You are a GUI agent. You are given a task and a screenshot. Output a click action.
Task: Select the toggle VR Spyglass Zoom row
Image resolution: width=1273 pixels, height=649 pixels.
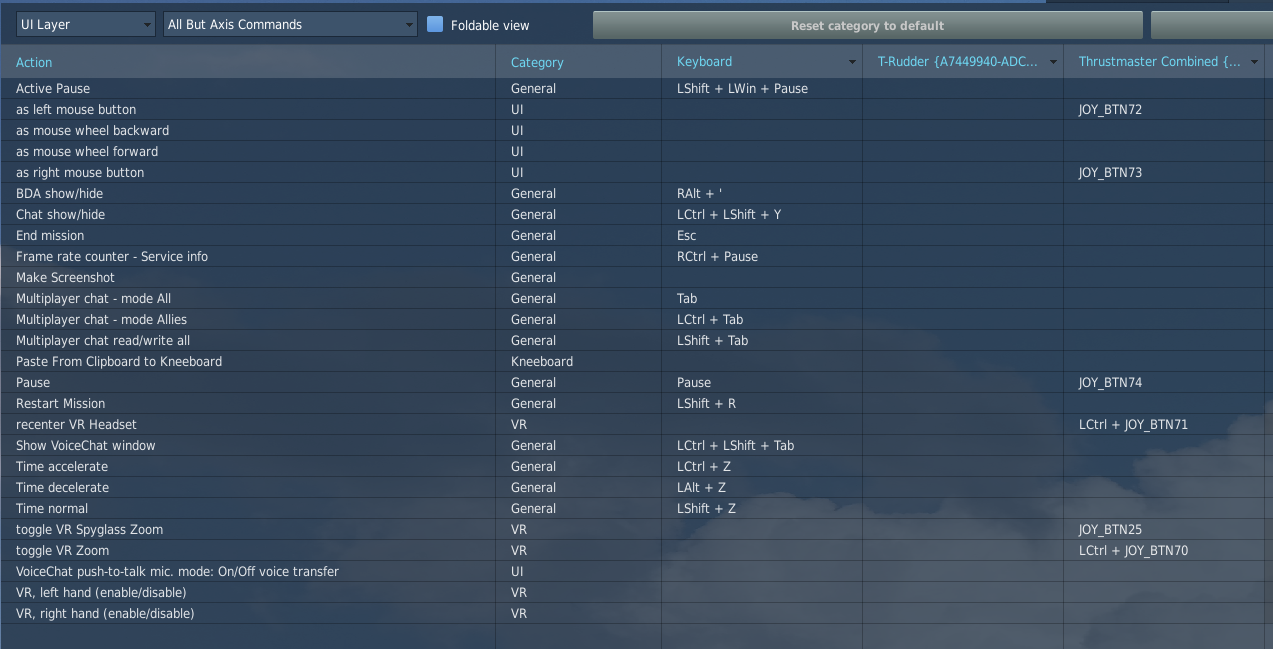pyautogui.click(x=89, y=530)
